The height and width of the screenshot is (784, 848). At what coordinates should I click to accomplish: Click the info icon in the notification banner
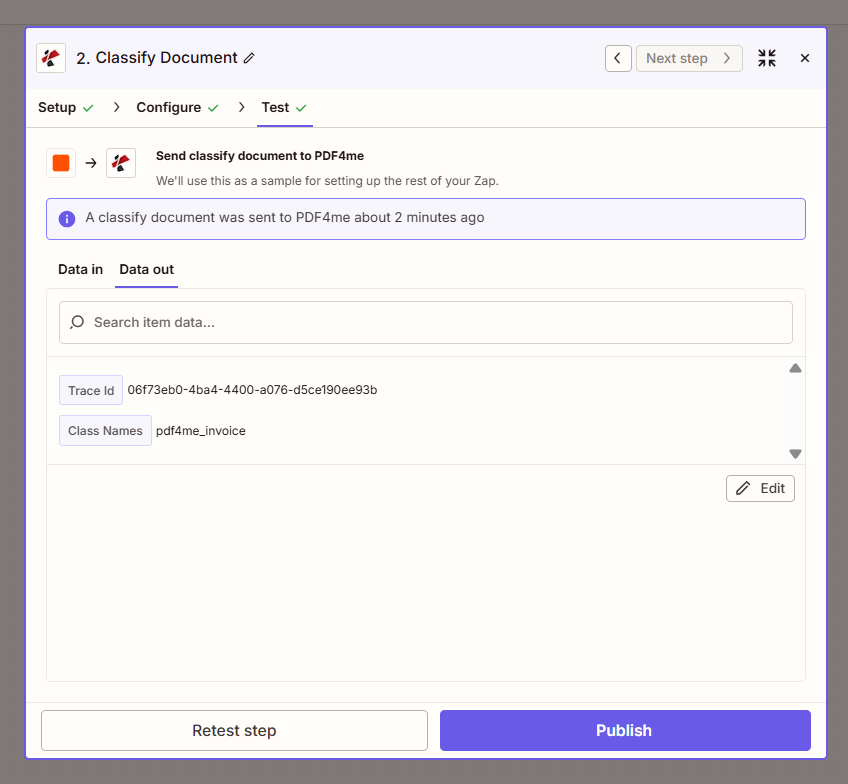[x=67, y=218]
